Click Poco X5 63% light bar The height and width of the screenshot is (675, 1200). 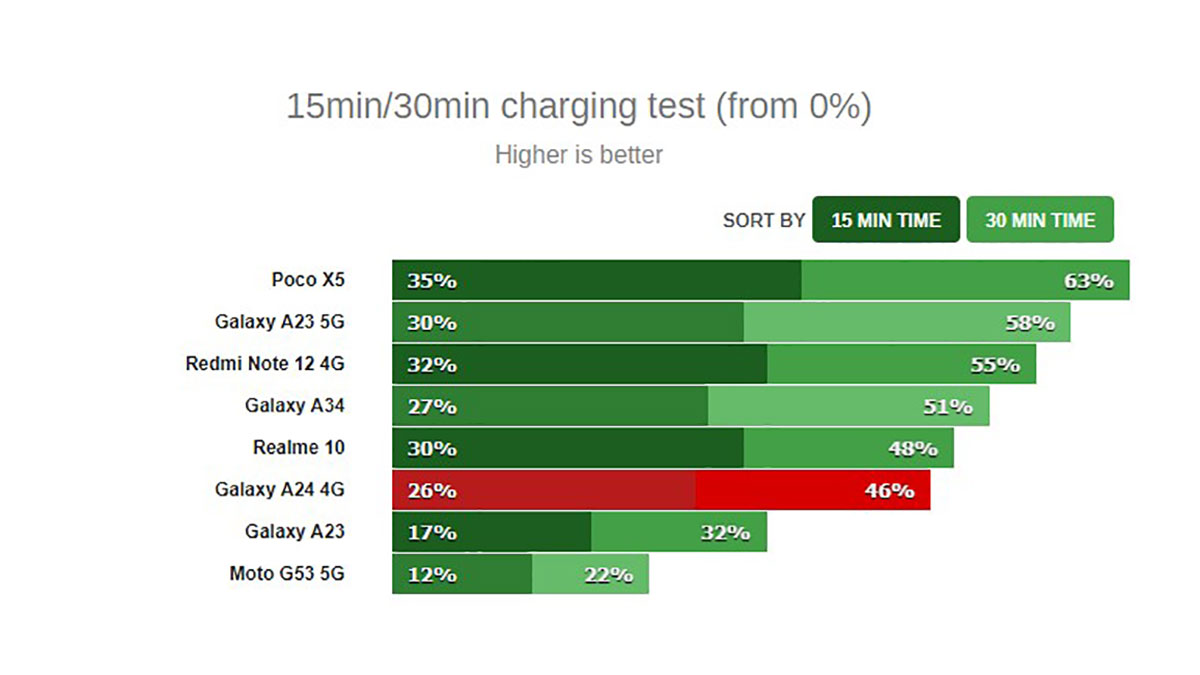point(965,280)
